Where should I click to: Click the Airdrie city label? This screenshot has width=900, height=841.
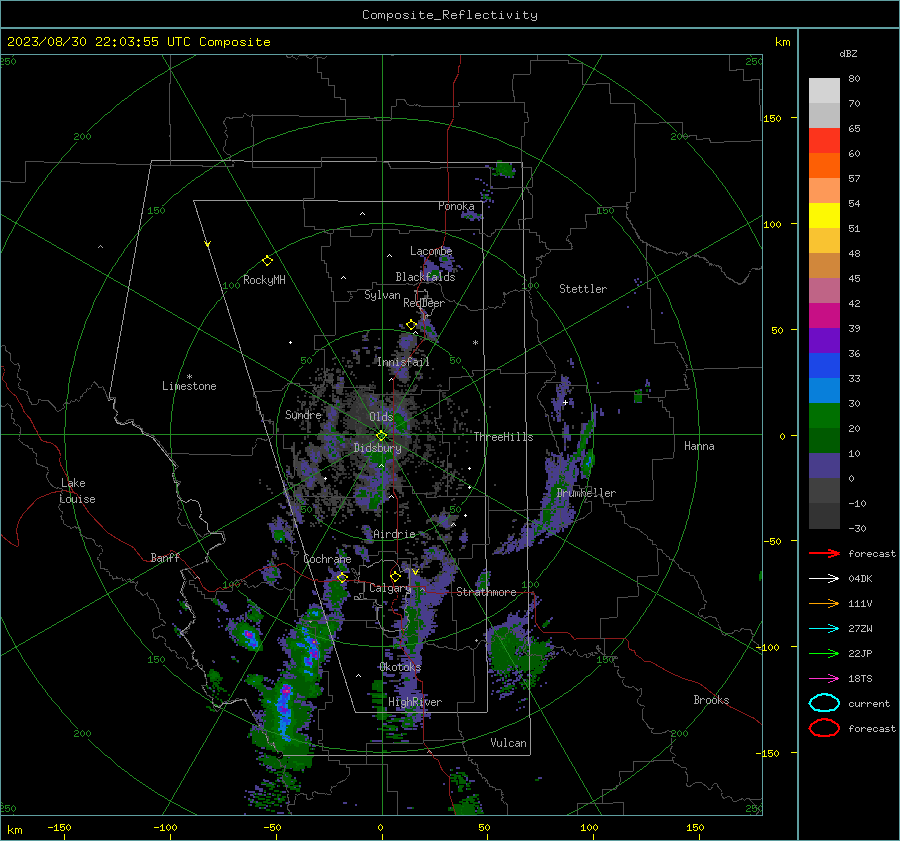(394, 534)
